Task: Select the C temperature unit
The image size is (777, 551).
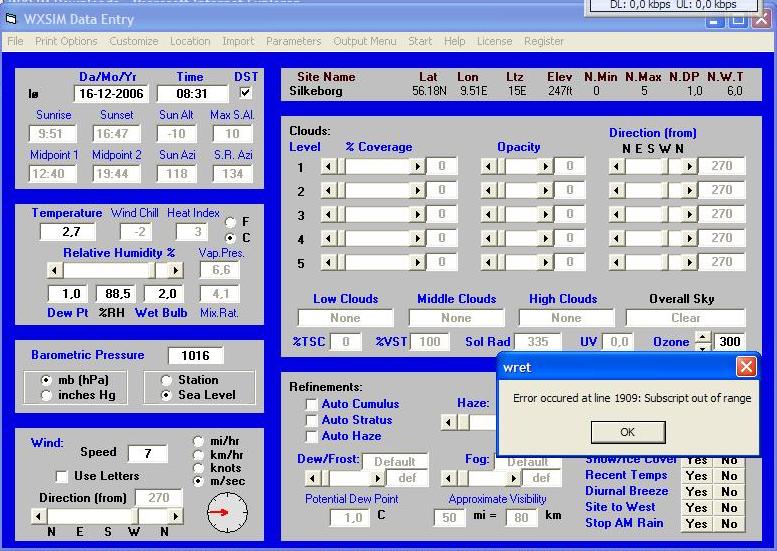Action: [230, 238]
